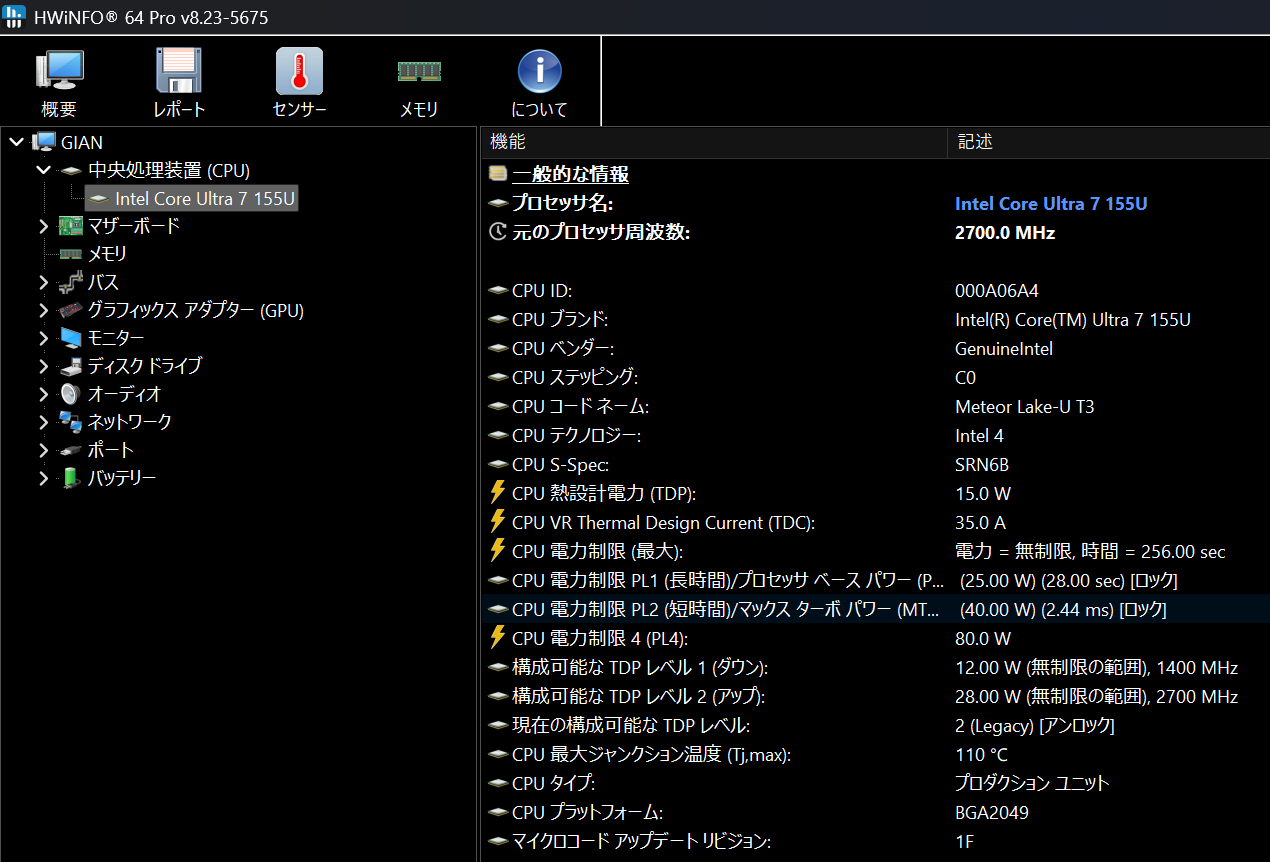
Task: Select the CPU コード ネーム row
Action: [875, 406]
